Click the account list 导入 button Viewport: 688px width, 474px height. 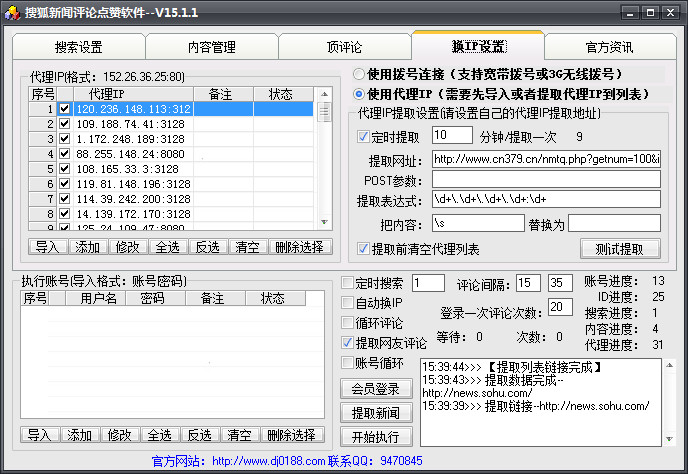pyautogui.click(x=39, y=435)
